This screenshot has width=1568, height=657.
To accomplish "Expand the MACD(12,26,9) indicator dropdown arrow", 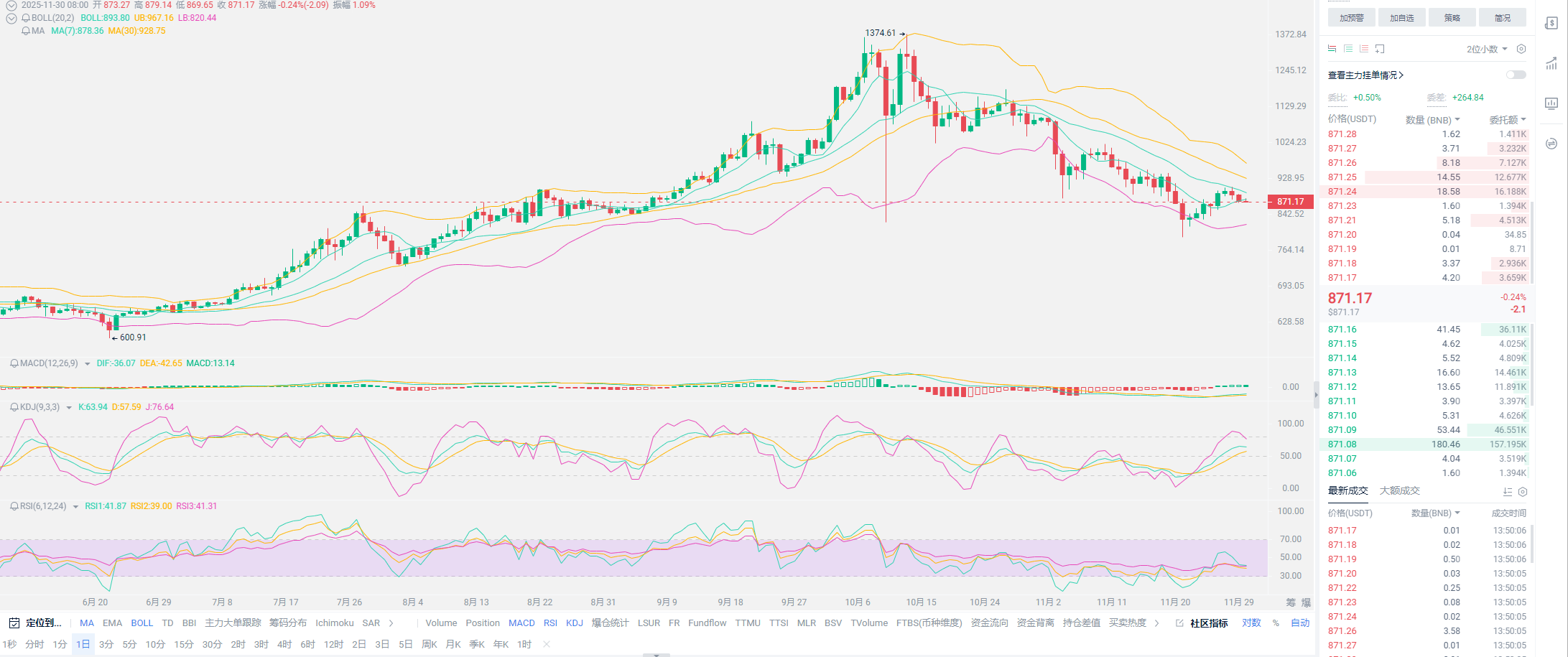I will coord(88,364).
